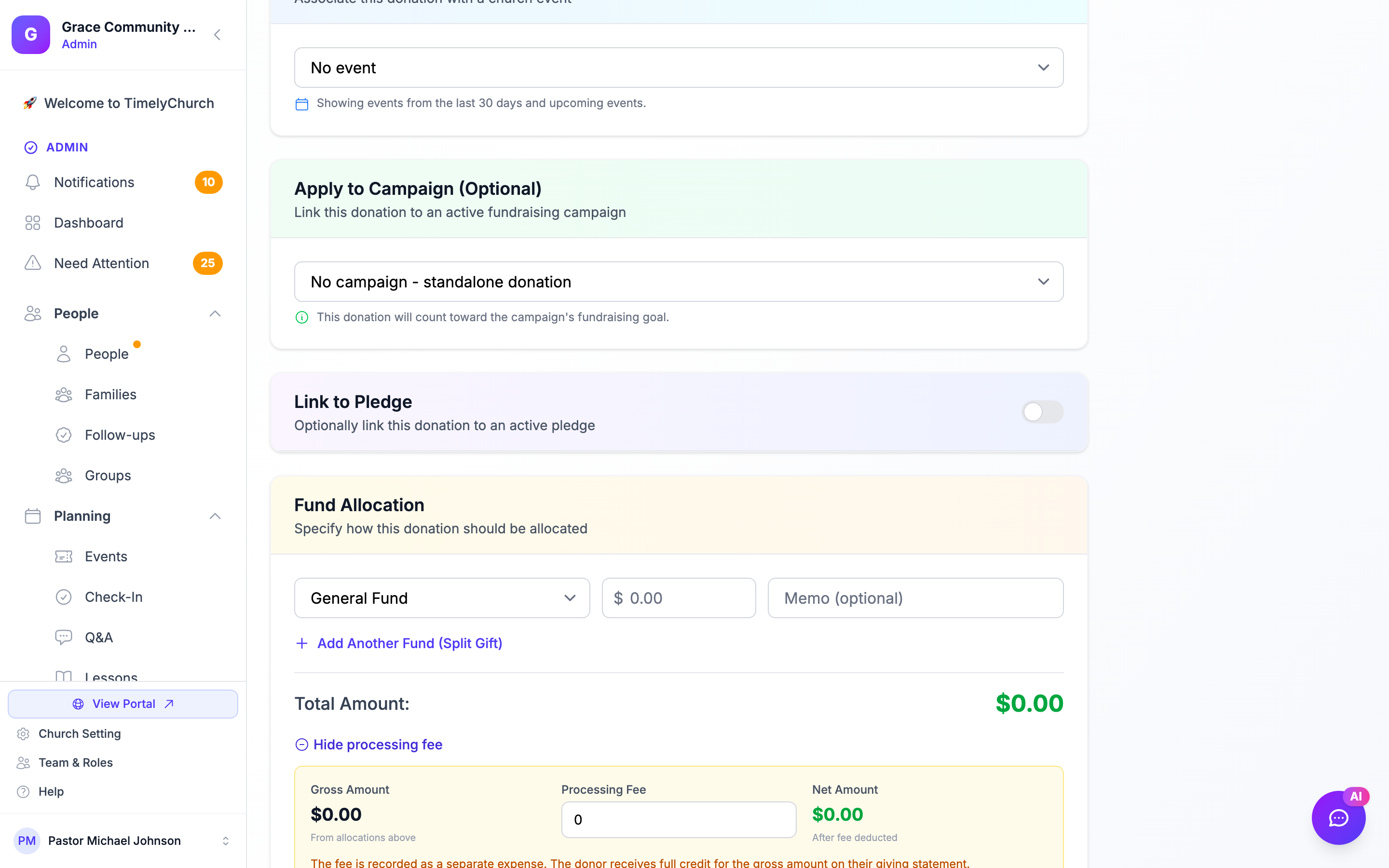Click the Planning calendar icon
The height and width of the screenshot is (868, 1389).
[33, 516]
